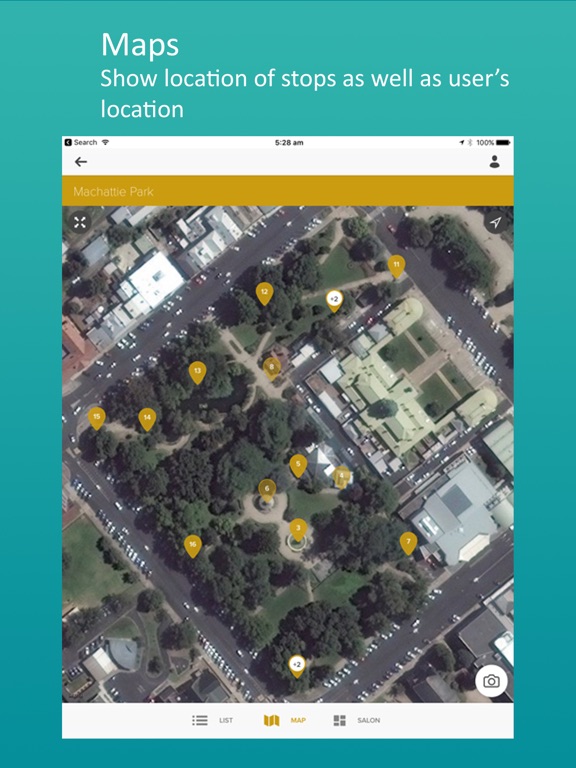Screen dimensions: 576x768
Task: Tap the battery indicator in status bar
Action: coord(503,143)
